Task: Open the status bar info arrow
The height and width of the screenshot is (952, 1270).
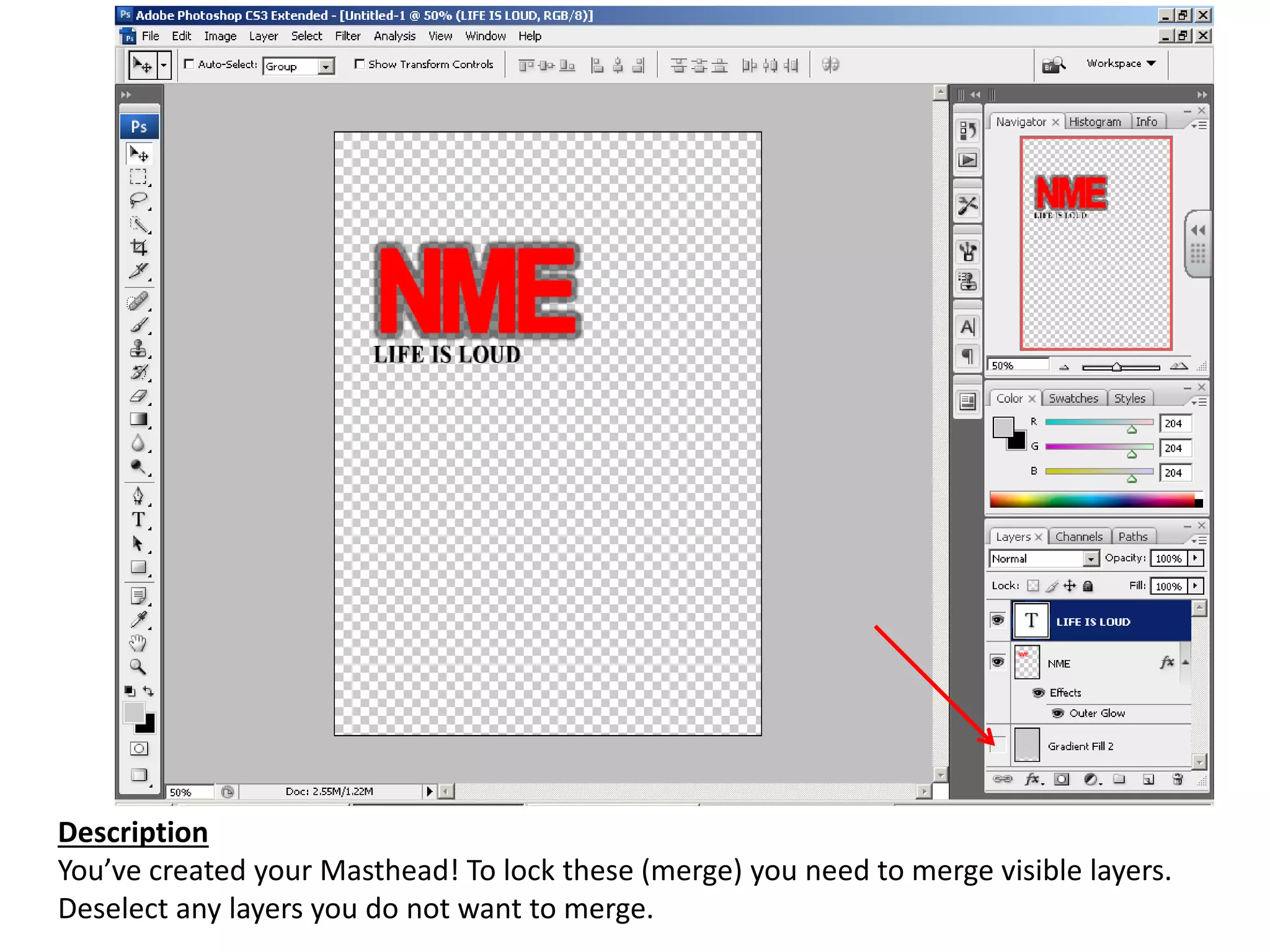Action: [429, 791]
